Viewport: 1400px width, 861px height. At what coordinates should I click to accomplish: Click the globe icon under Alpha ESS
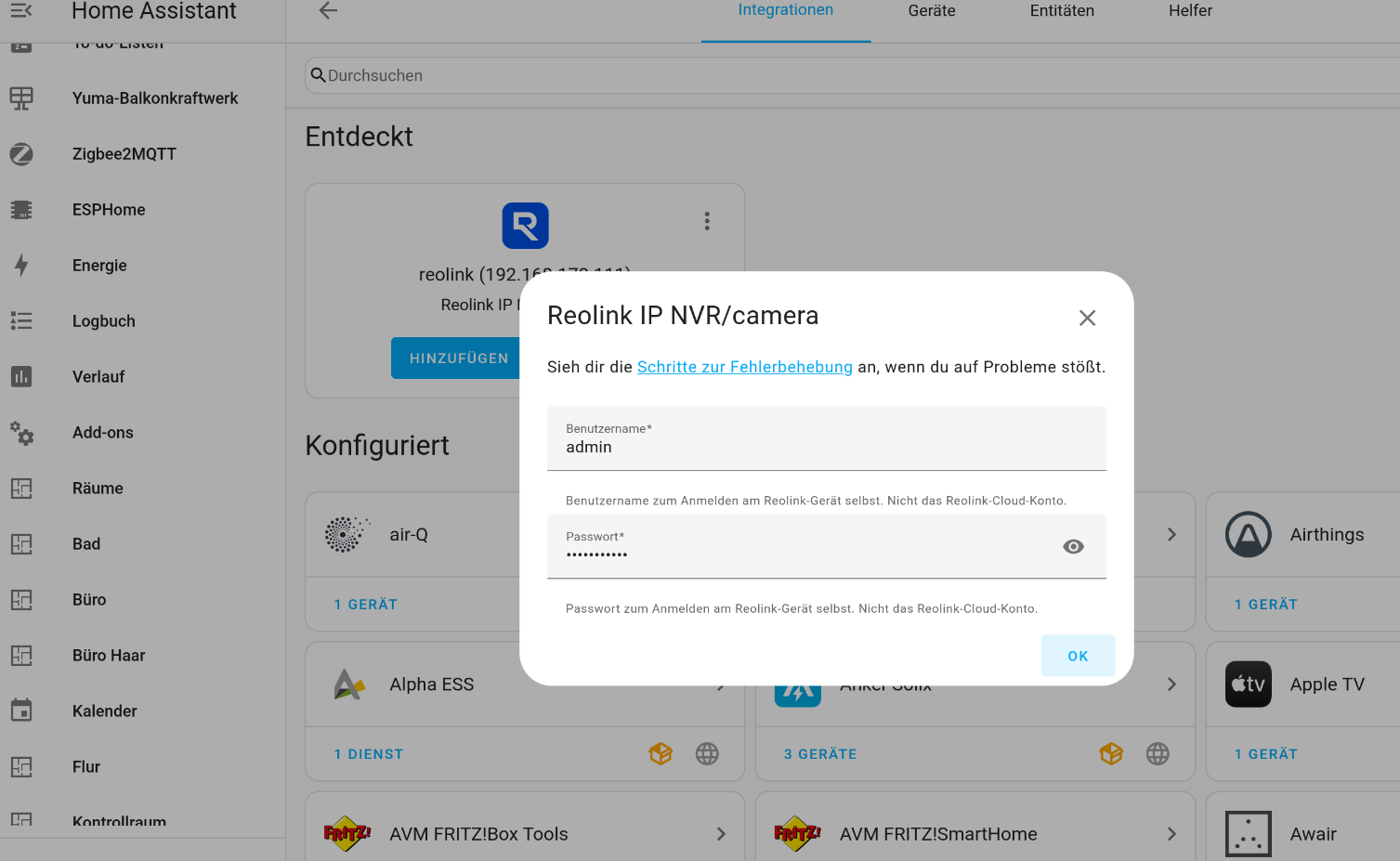707,754
